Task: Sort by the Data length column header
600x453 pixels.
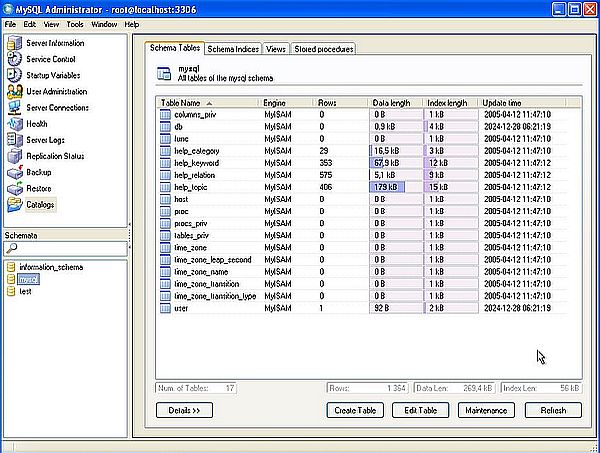Action: pyautogui.click(x=396, y=103)
